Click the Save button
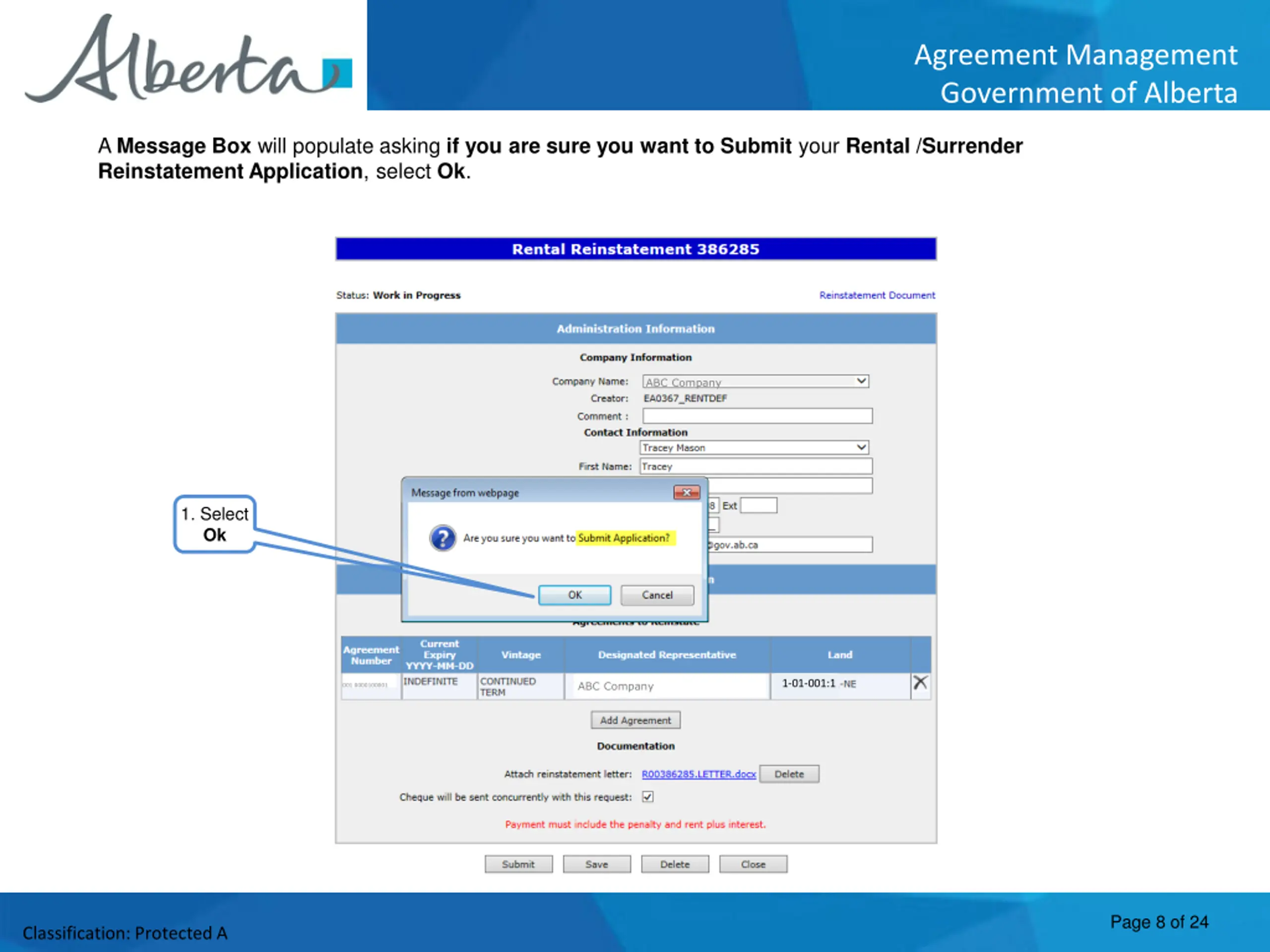The width and height of the screenshot is (1270, 952). click(596, 864)
